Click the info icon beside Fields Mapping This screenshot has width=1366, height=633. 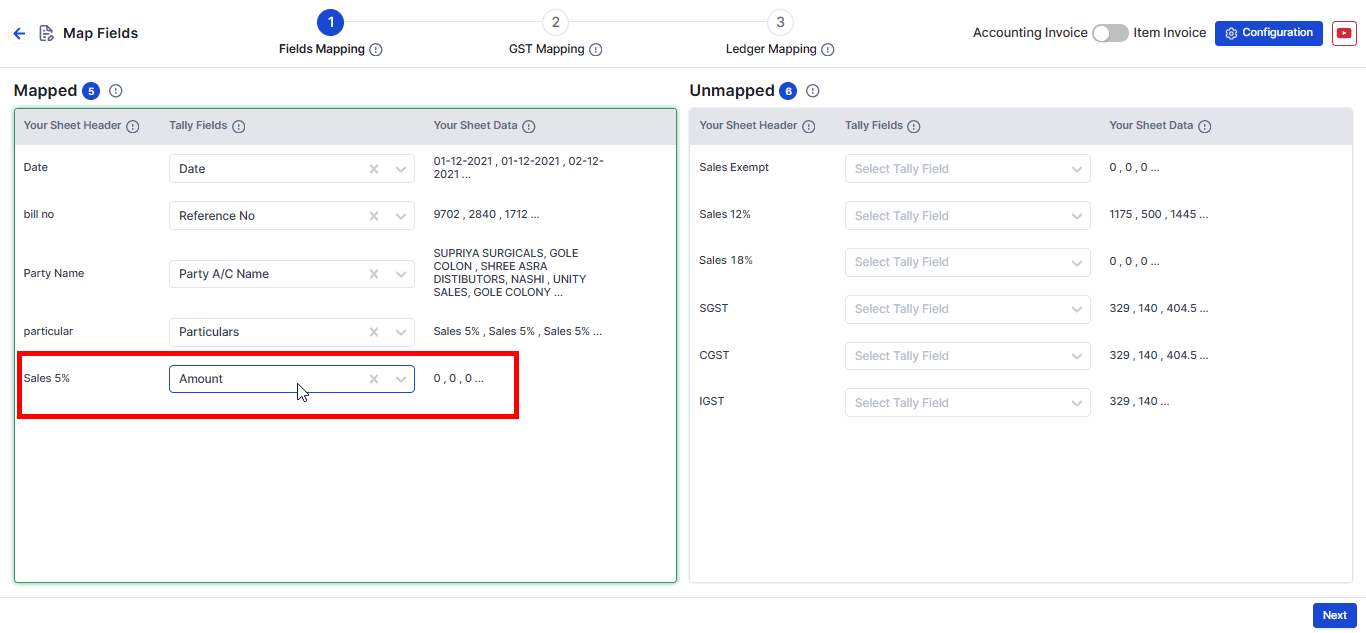[376, 49]
